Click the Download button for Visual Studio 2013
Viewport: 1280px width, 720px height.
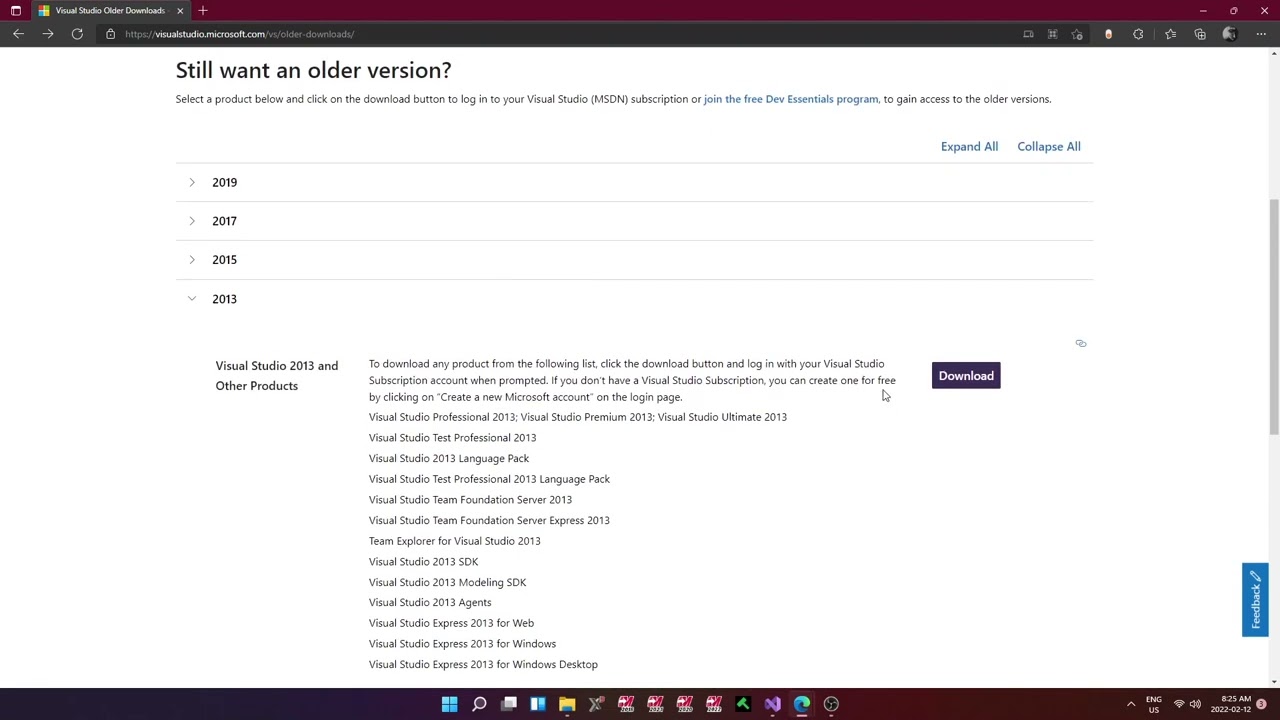pos(966,376)
